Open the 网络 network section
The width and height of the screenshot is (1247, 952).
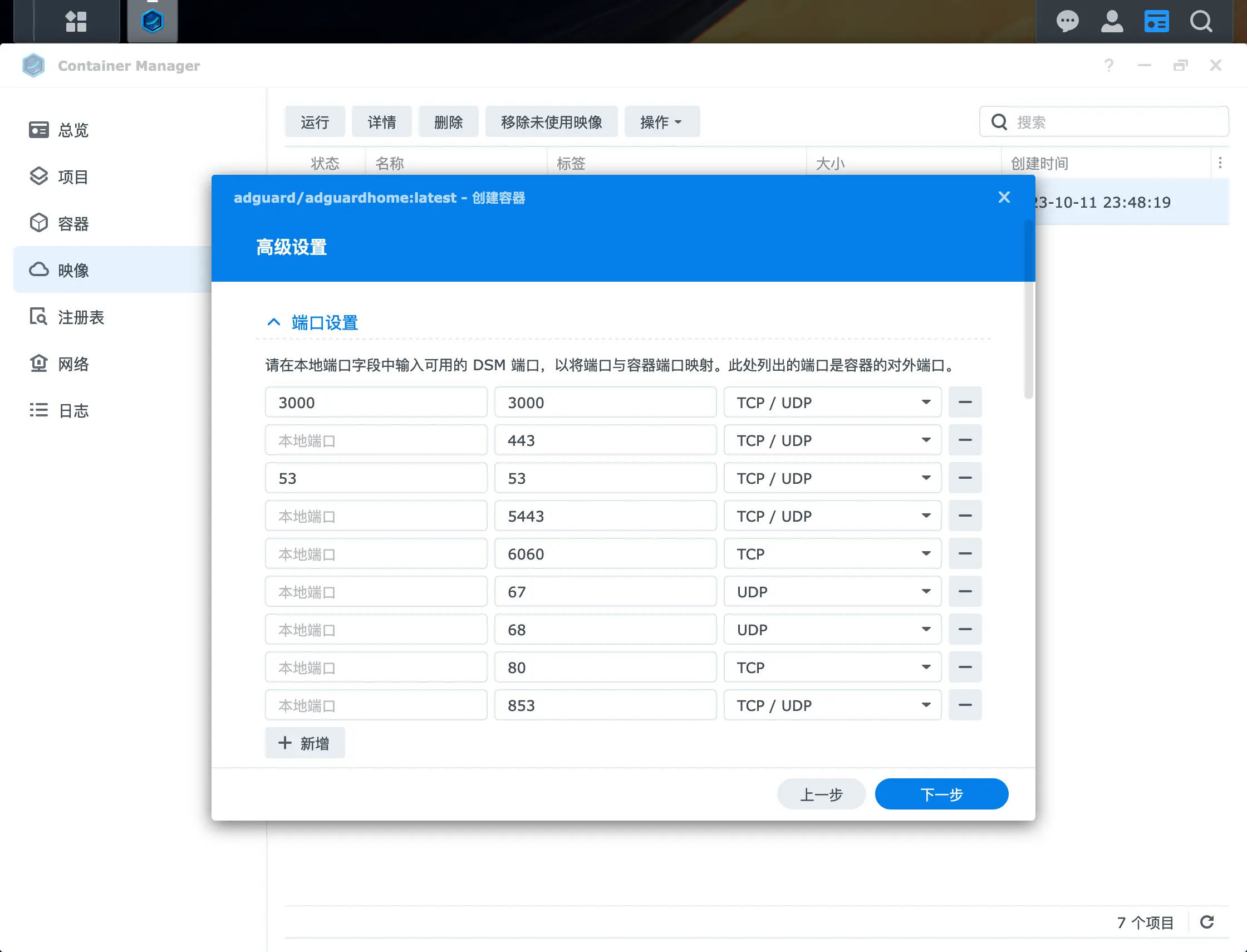[x=114, y=363]
